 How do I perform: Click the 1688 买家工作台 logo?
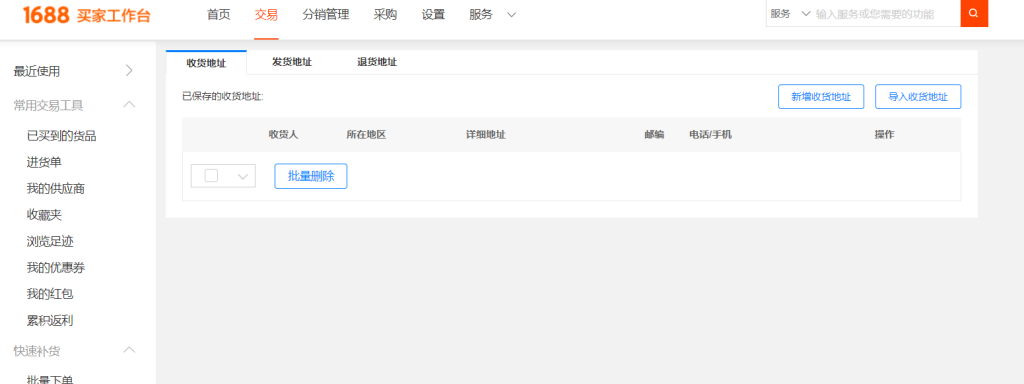pyautogui.click(x=86, y=15)
